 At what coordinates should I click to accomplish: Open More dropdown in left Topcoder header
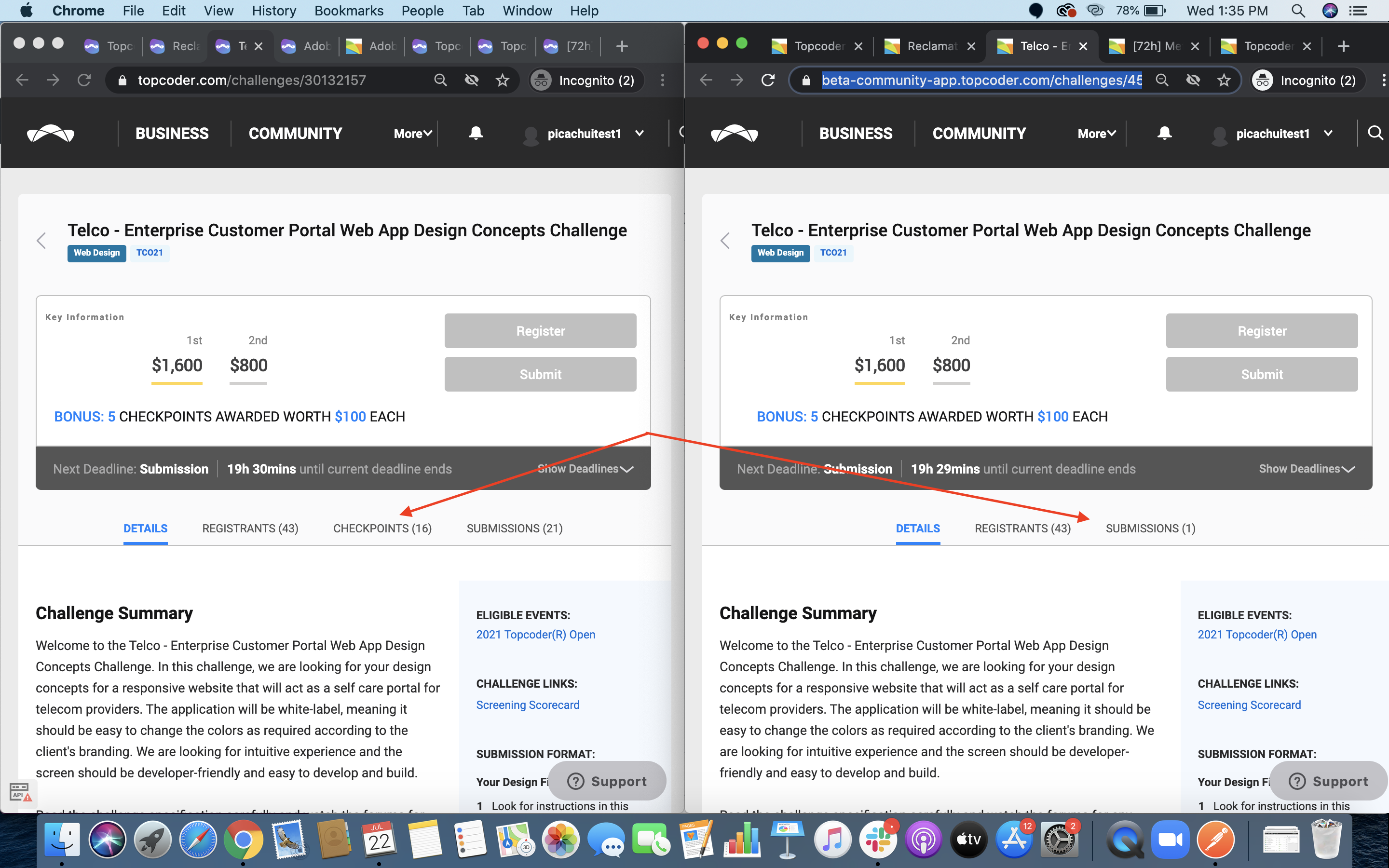point(413,133)
